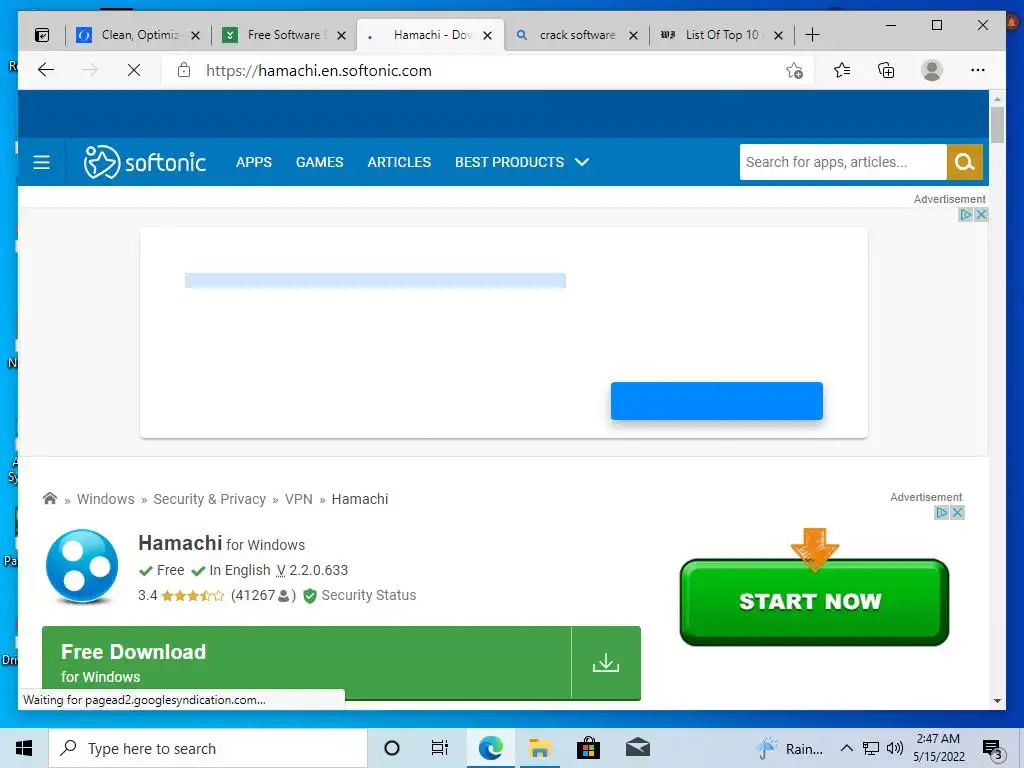Click the Softonic search input field

[842, 162]
